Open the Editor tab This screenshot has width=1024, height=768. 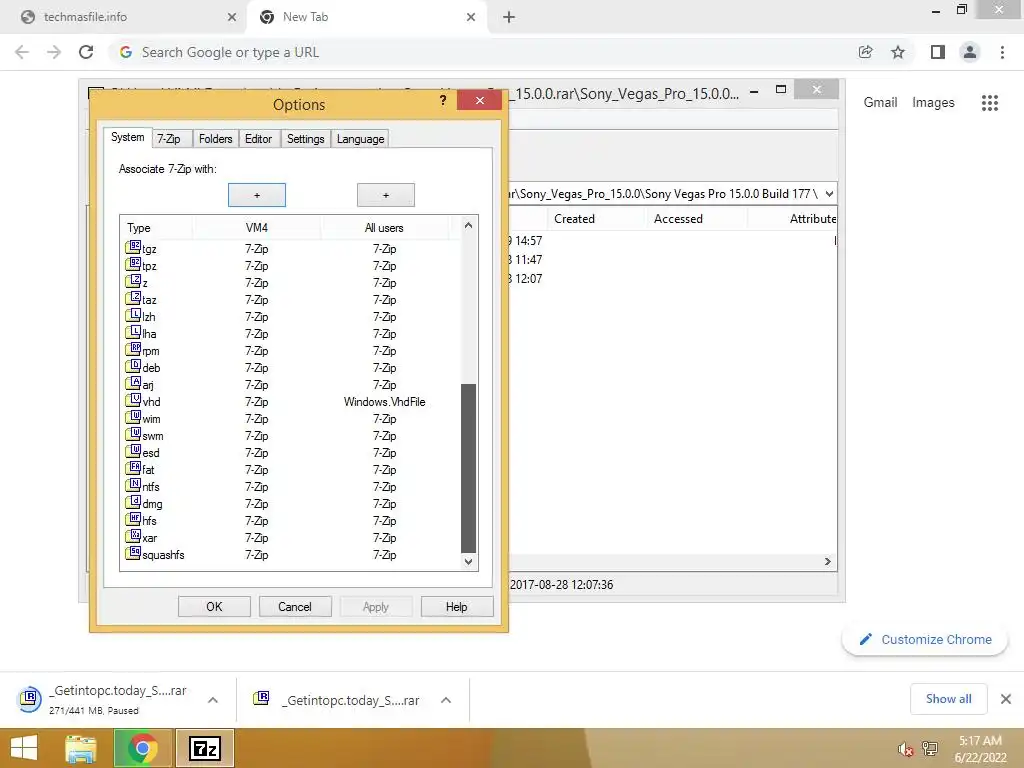pyautogui.click(x=259, y=139)
